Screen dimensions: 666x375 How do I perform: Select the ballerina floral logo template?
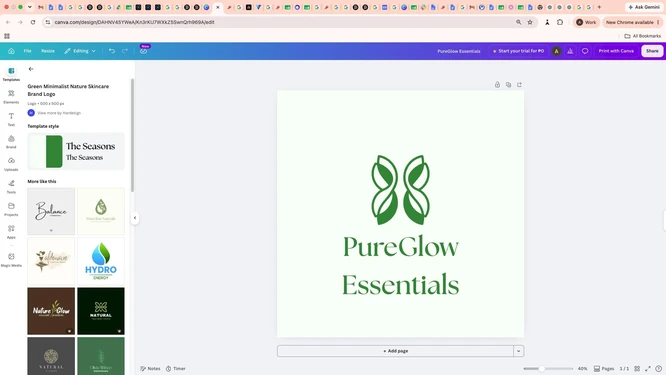tap(51, 261)
